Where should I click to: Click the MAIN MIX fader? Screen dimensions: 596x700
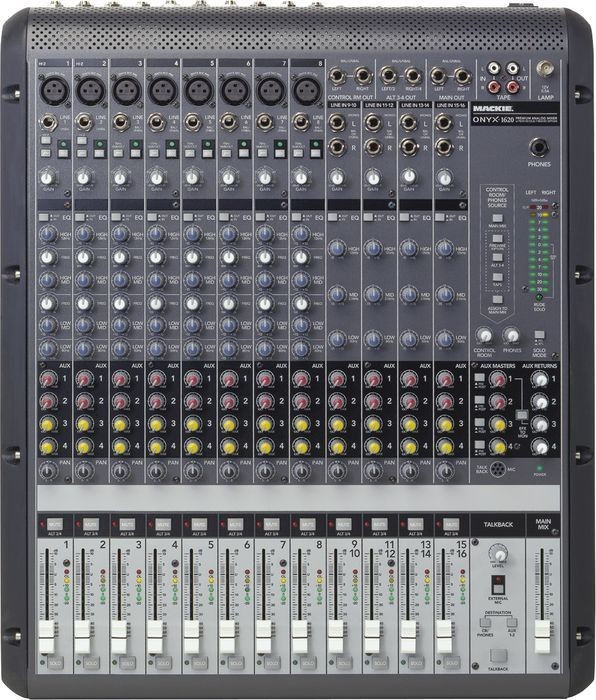[542, 638]
